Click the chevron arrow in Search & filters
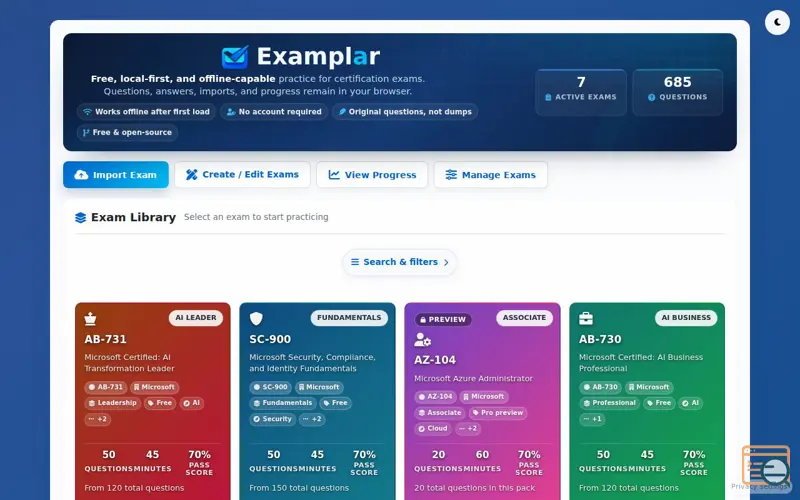Viewport: 800px width, 500px height. [446, 262]
